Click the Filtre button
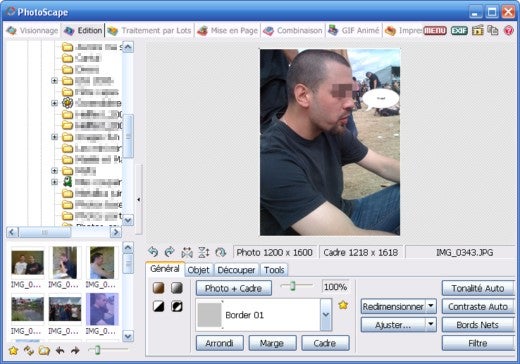Image resolution: width=520 pixels, height=364 pixels. (x=478, y=343)
